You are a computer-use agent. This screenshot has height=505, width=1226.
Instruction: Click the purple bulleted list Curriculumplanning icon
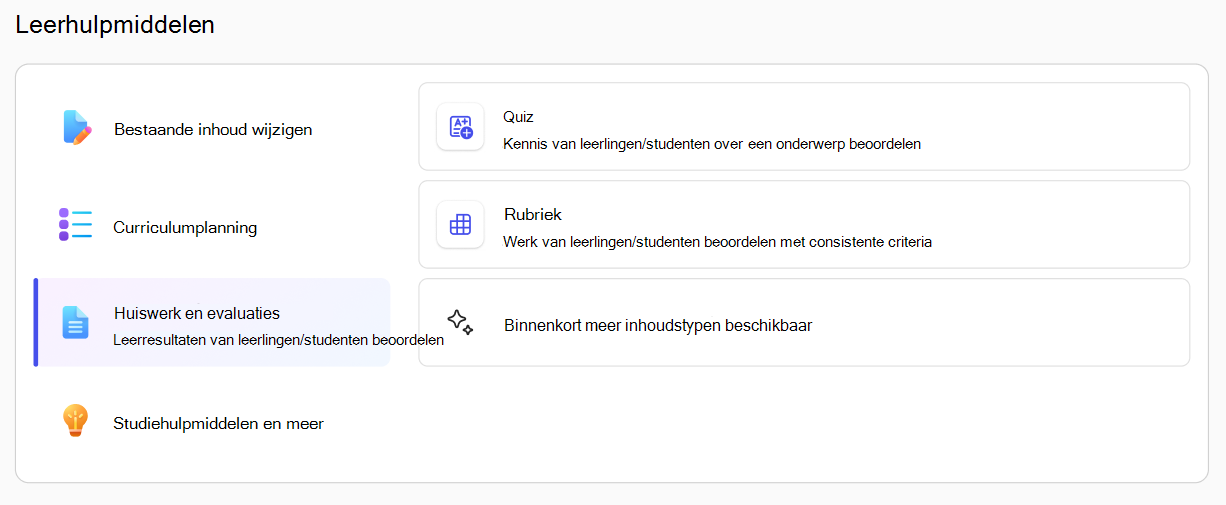pyautogui.click(x=75, y=225)
